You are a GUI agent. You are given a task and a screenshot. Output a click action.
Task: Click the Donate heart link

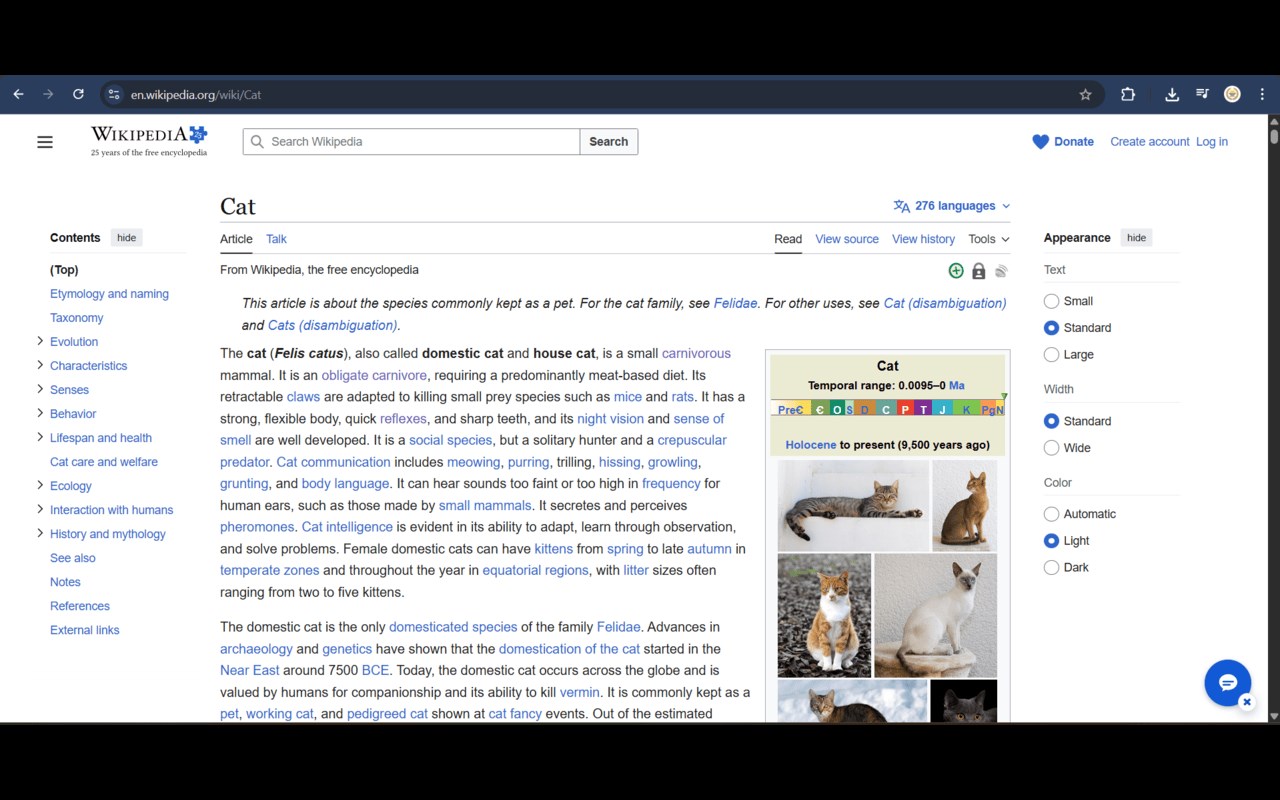click(x=1063, y=142)
